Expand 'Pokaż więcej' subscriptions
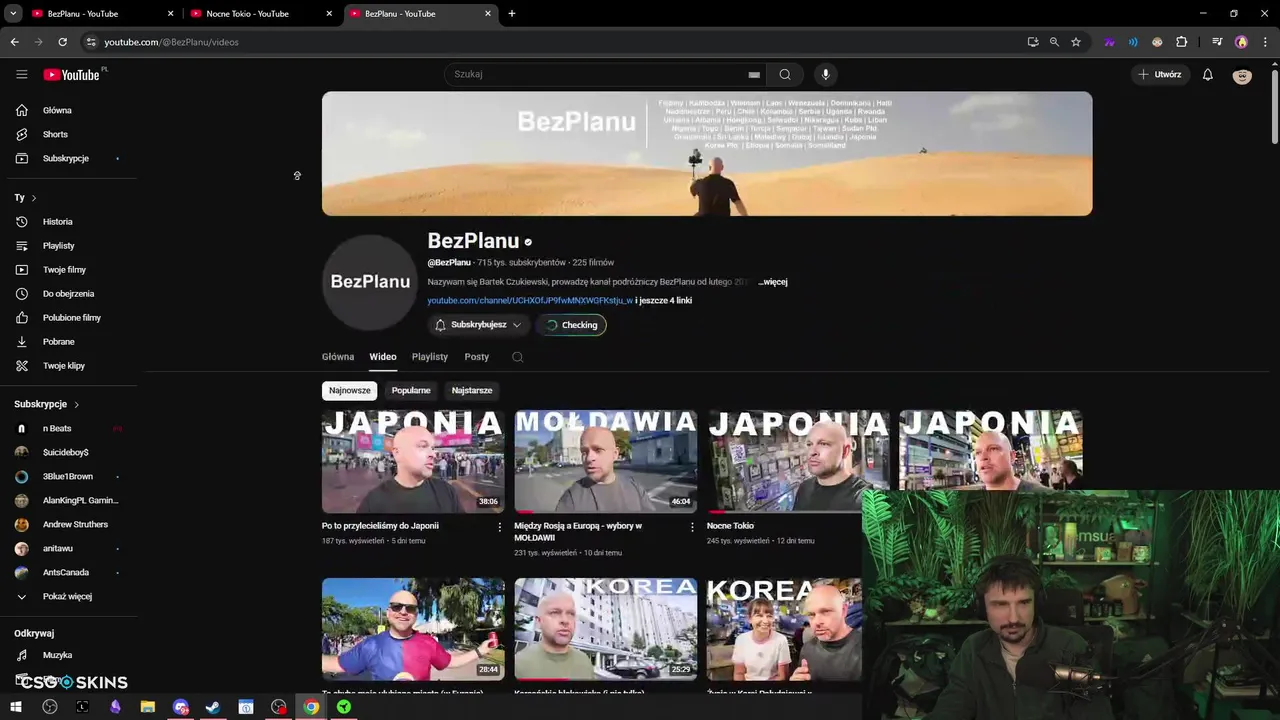The image size is (1280, 720). 67,596
